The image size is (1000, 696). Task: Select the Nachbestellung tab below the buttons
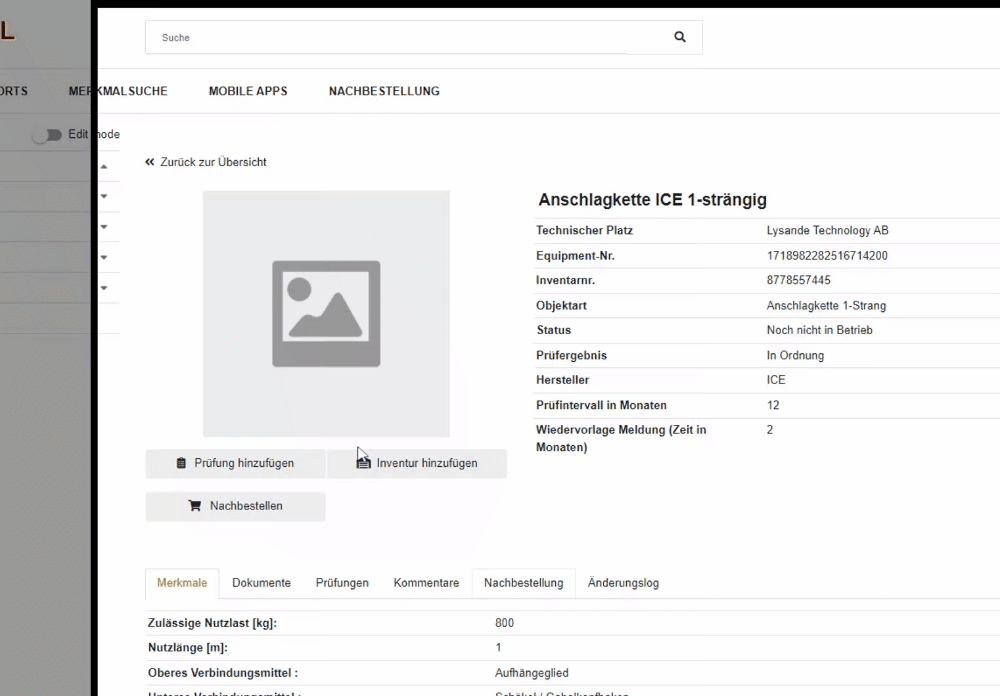pos(523,583)
